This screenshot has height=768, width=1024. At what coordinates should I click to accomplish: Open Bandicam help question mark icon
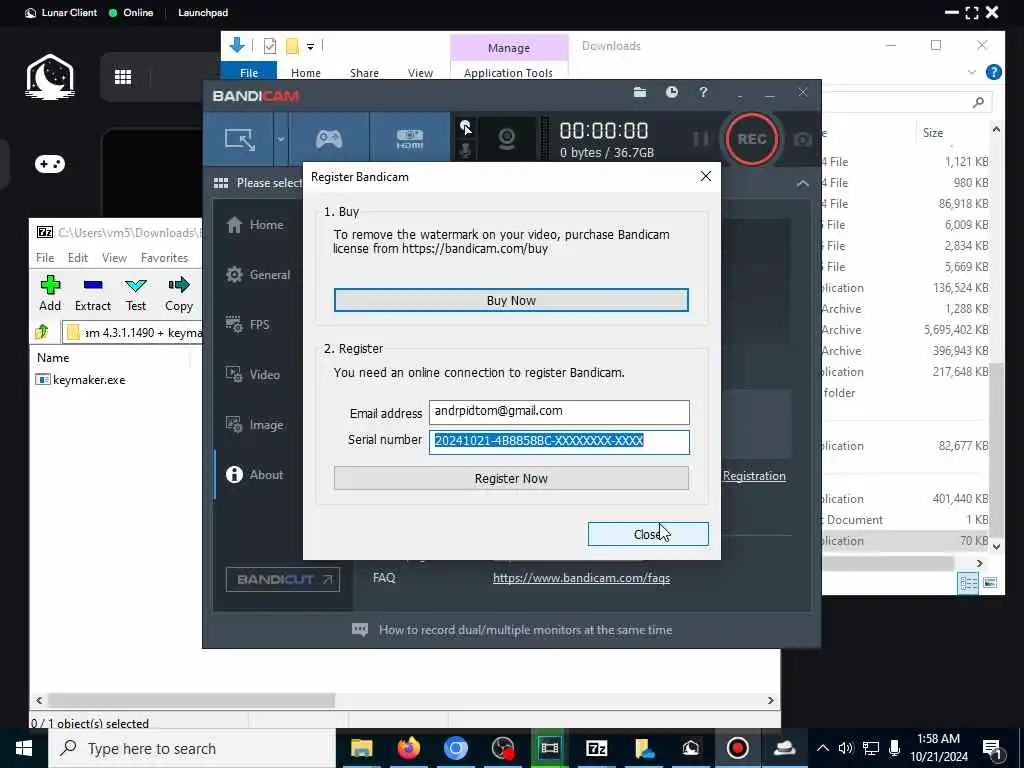703,92
